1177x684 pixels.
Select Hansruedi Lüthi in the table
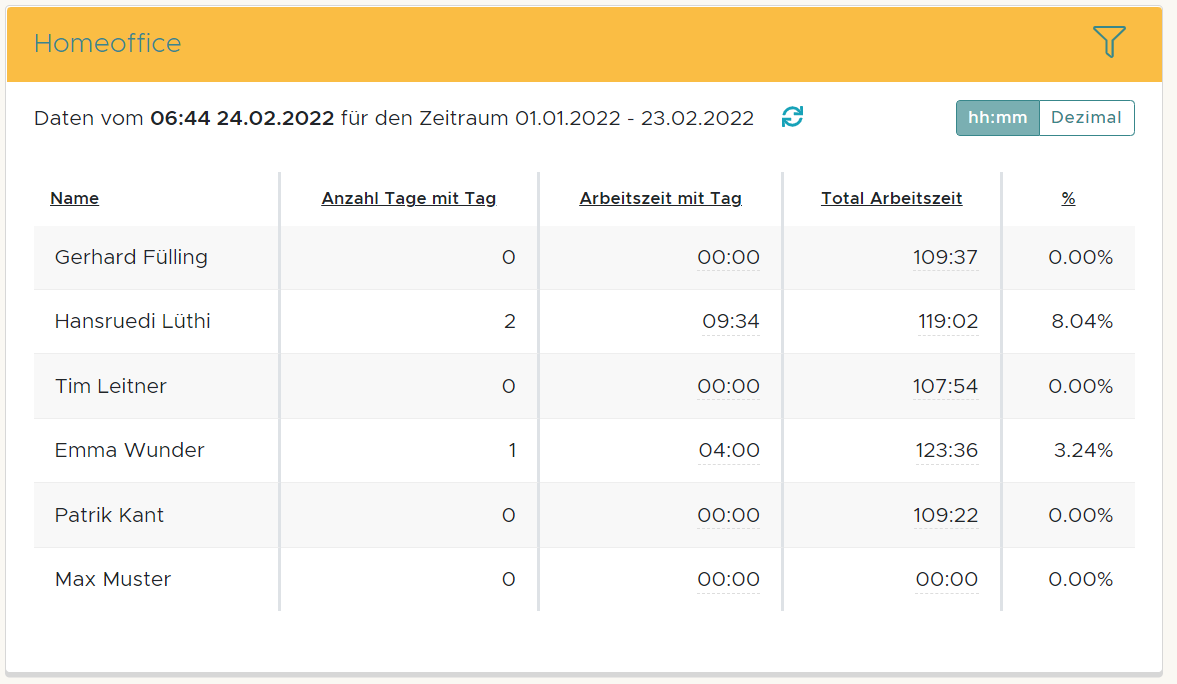(x=133, y=321)
